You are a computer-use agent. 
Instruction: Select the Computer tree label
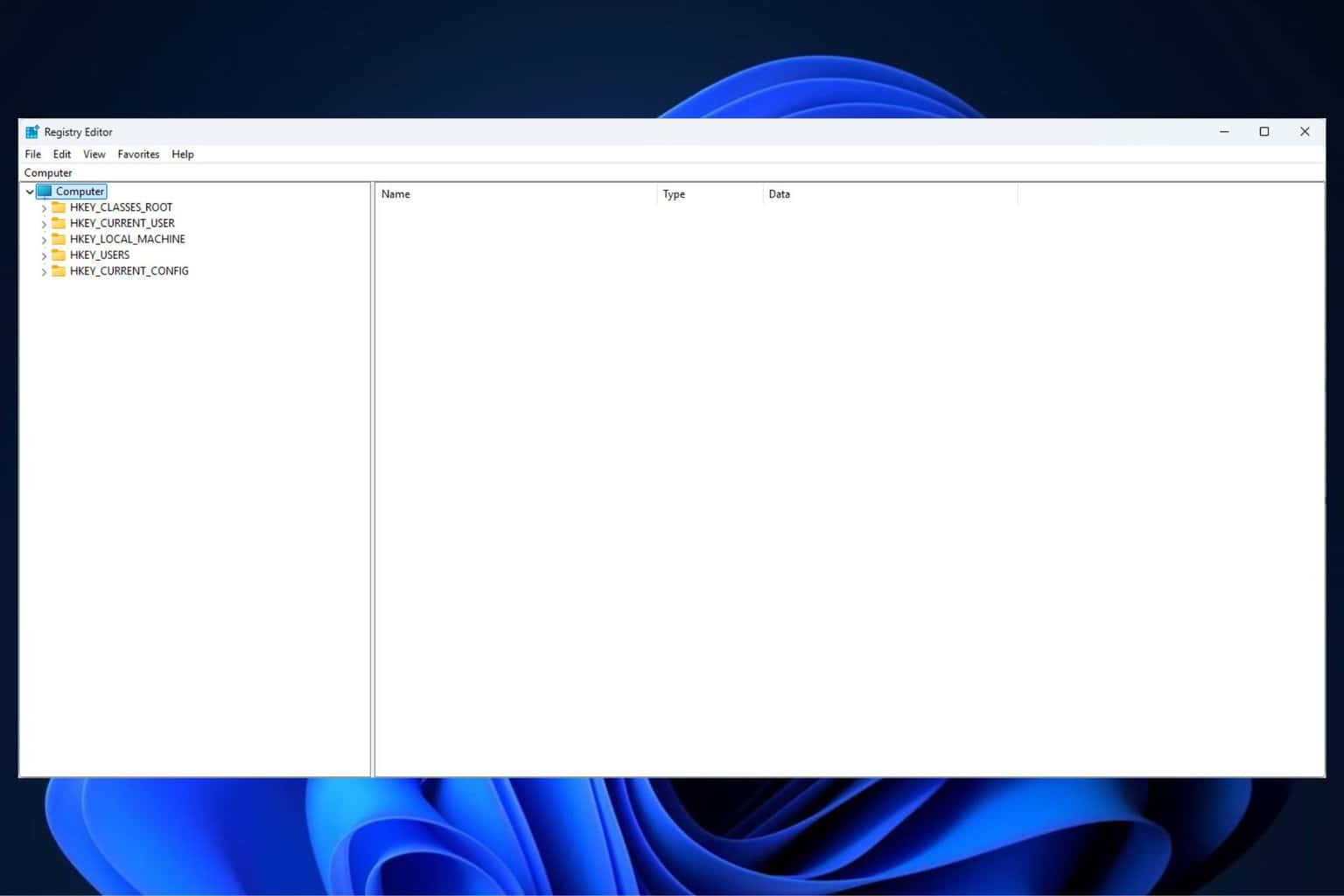pos(80,192)
